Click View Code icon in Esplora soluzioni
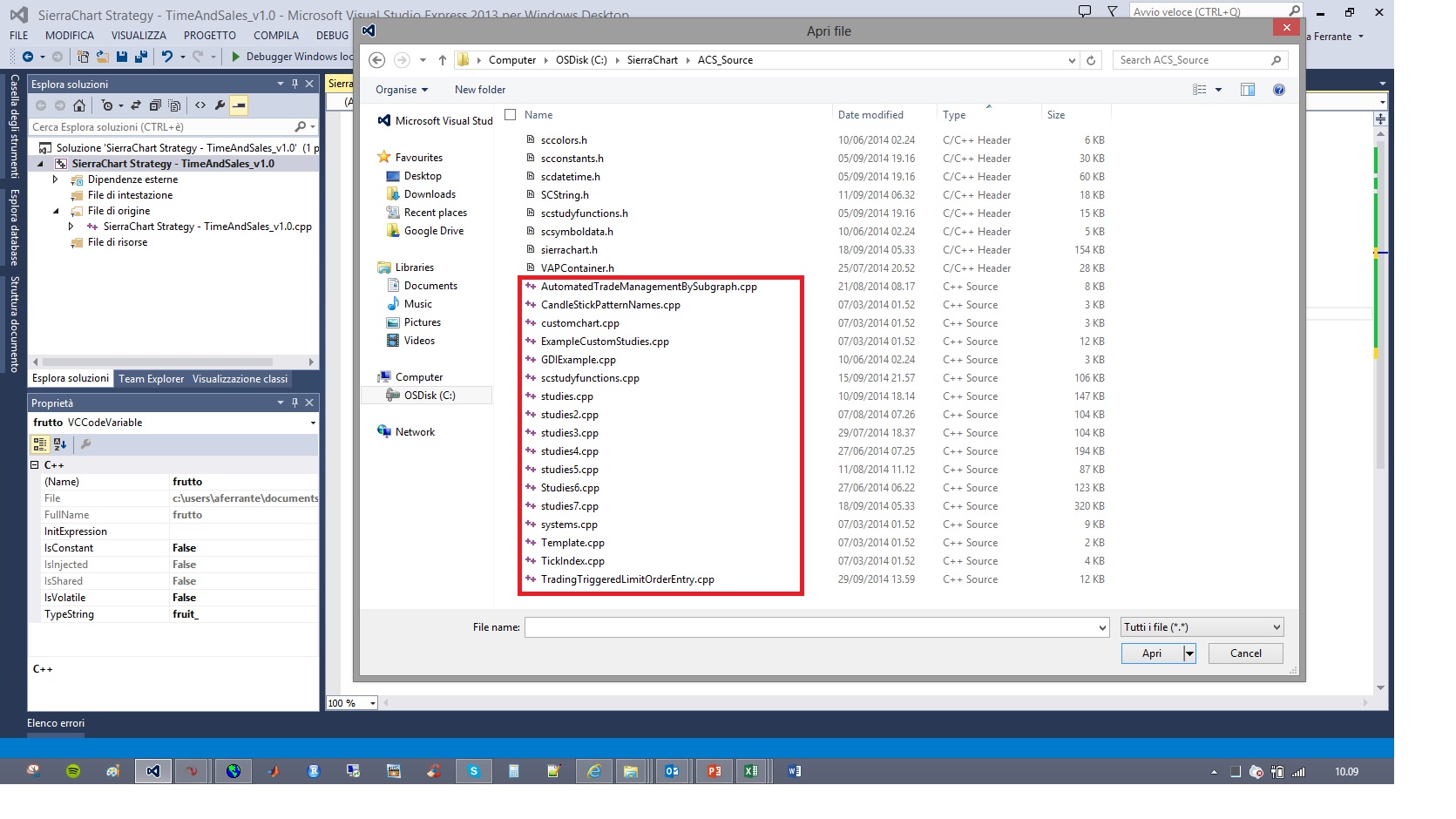1456x819 pixels. click(200, 105)
